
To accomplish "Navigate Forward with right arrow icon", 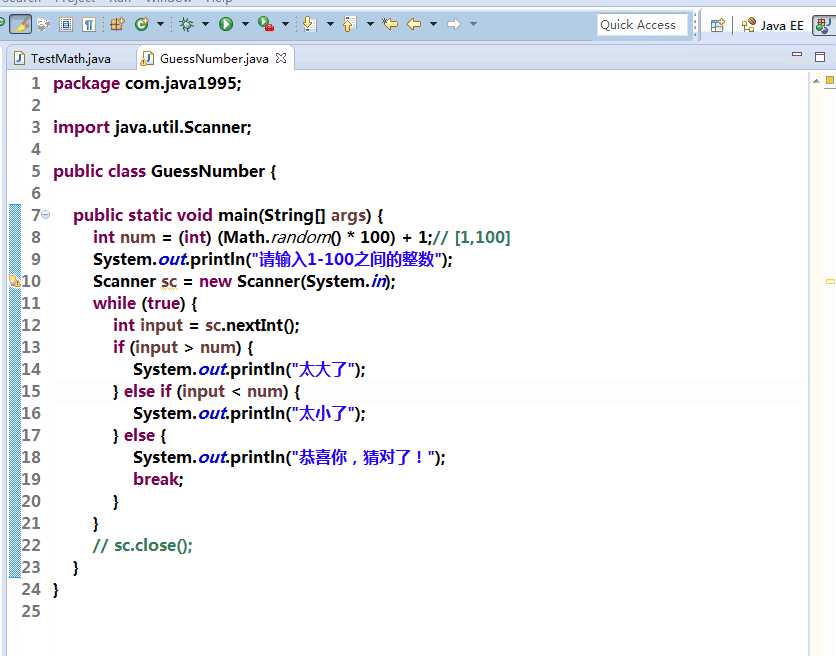I will [454, 24].
